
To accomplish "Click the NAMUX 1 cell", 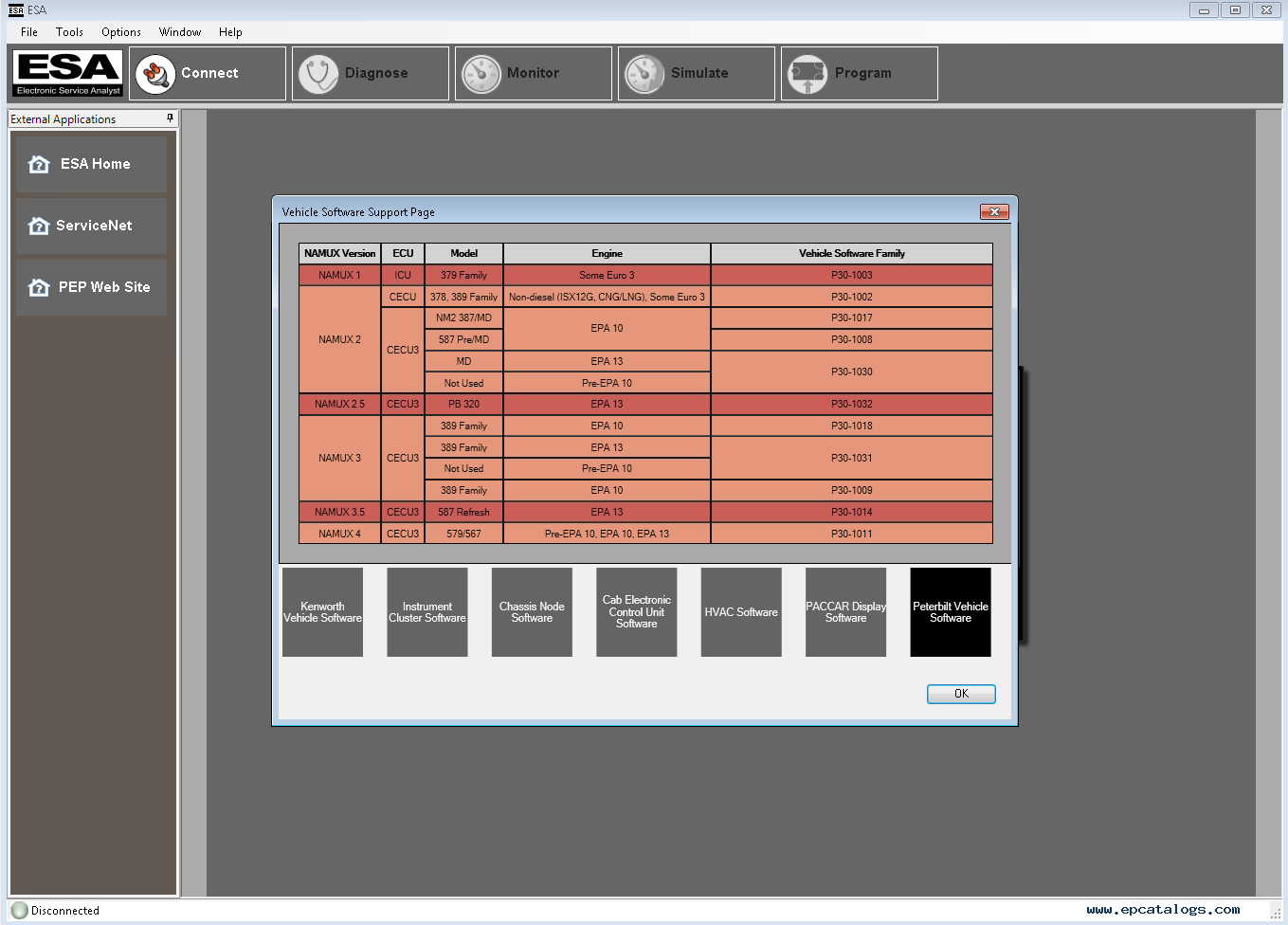I will [339, 275].
